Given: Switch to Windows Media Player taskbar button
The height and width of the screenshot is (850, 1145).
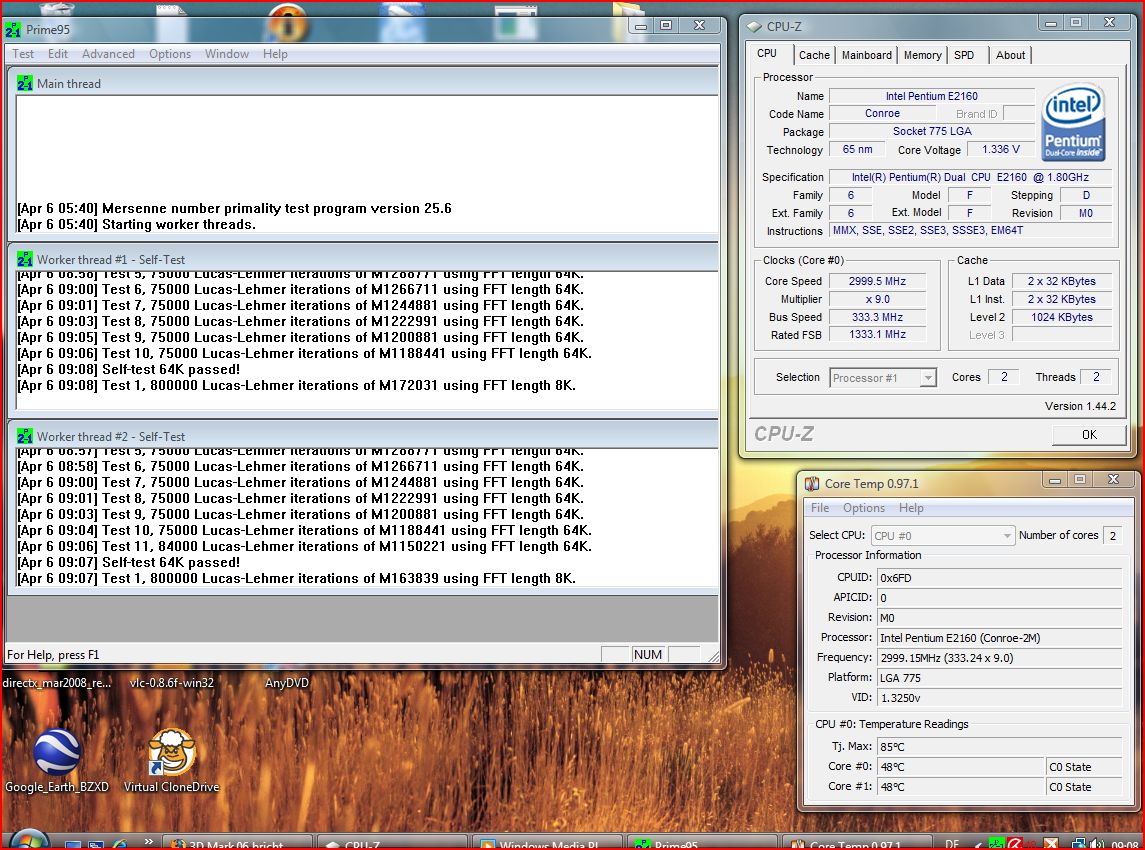Looking at the screenshot, I should (x=548, y=843).
